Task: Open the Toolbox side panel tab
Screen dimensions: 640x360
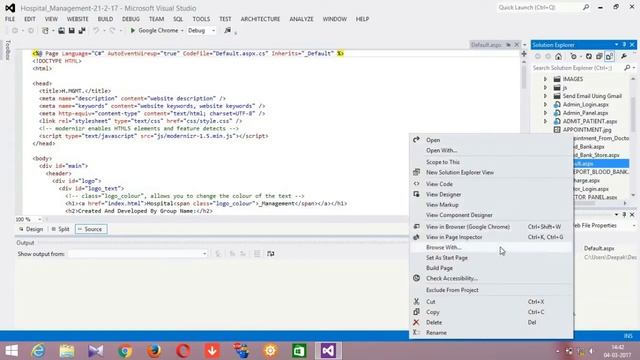Action: (7, 50)
